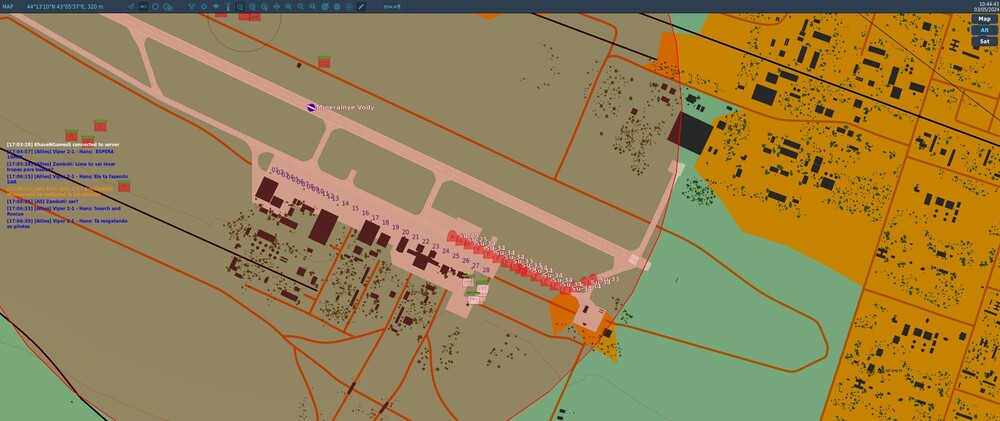
Task: Click the MAP label in top bar
Action: point(8,6)
